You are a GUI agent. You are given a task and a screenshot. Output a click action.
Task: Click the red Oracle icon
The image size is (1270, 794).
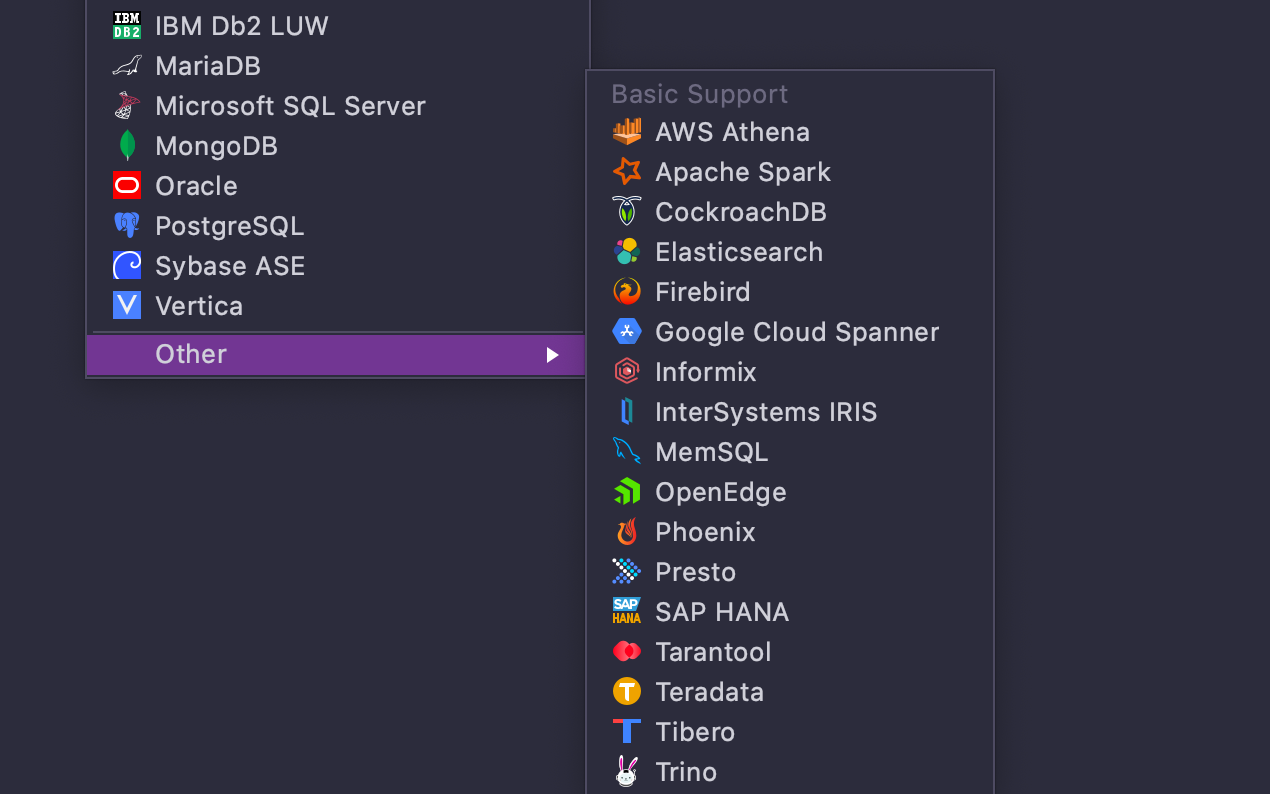127,186
